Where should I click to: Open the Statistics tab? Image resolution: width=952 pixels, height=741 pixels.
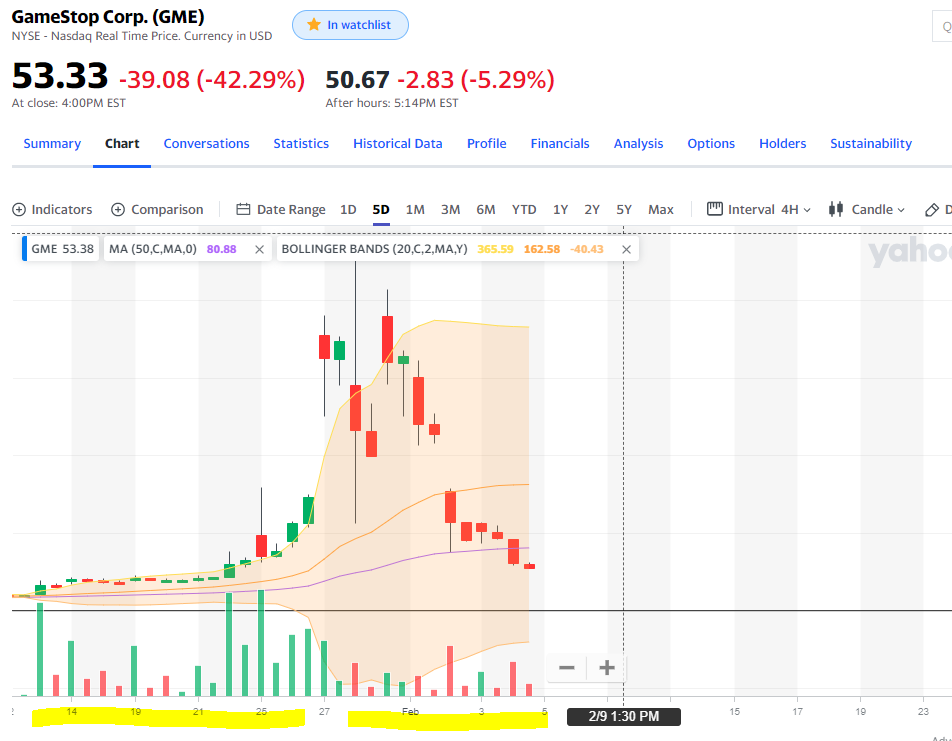301,143
